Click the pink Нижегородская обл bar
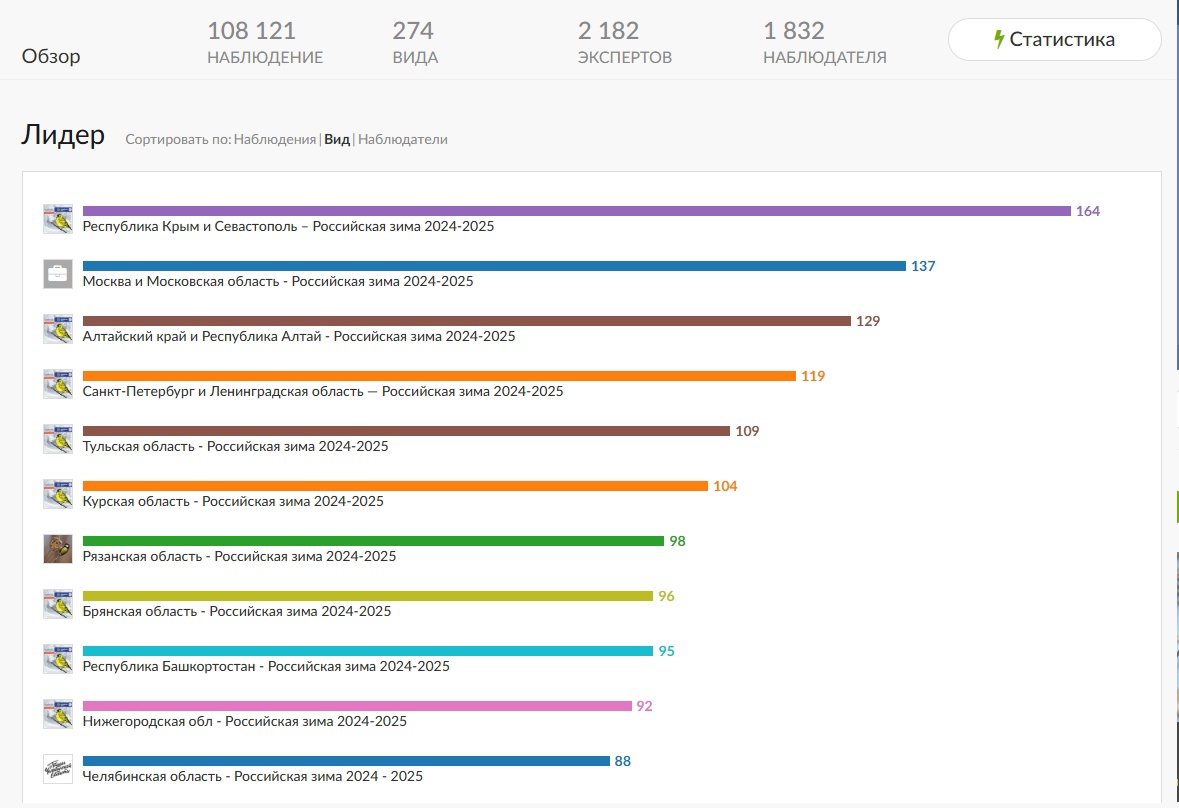1179x808 pixels. click(x=357, y=706)
